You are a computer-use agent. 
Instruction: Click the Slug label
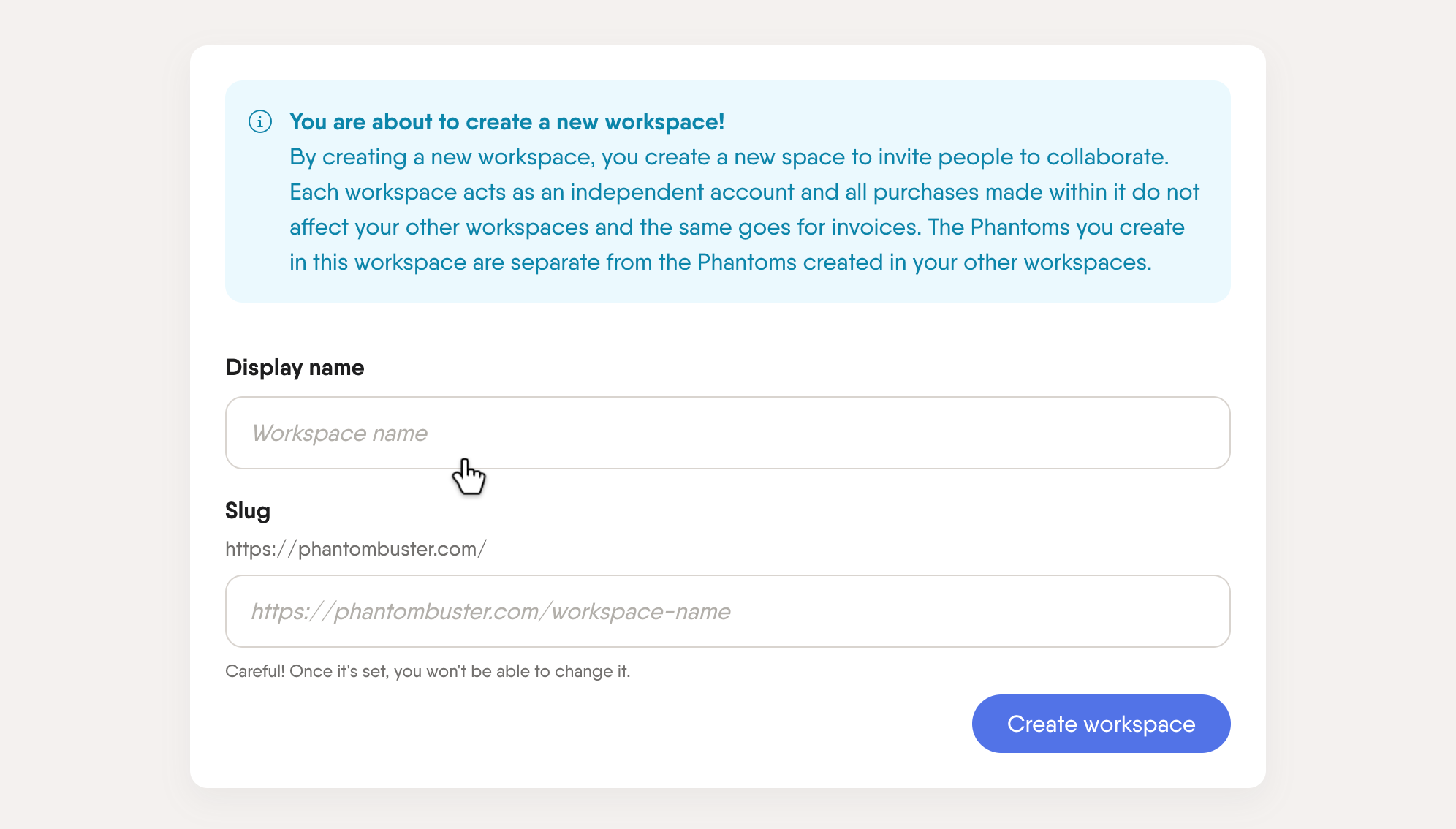pyautogui.click(x=248, y=510)
